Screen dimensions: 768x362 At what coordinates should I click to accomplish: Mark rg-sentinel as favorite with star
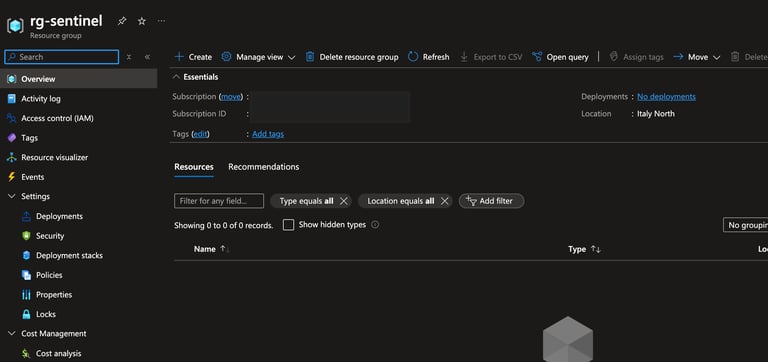point(142,21)
